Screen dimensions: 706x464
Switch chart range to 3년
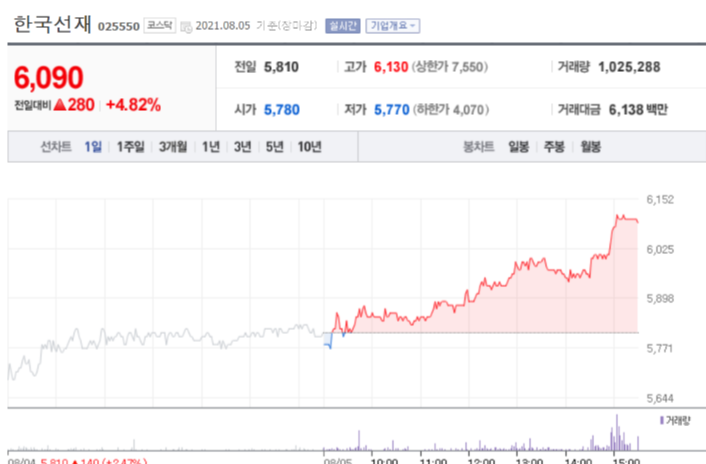[242, 147]
